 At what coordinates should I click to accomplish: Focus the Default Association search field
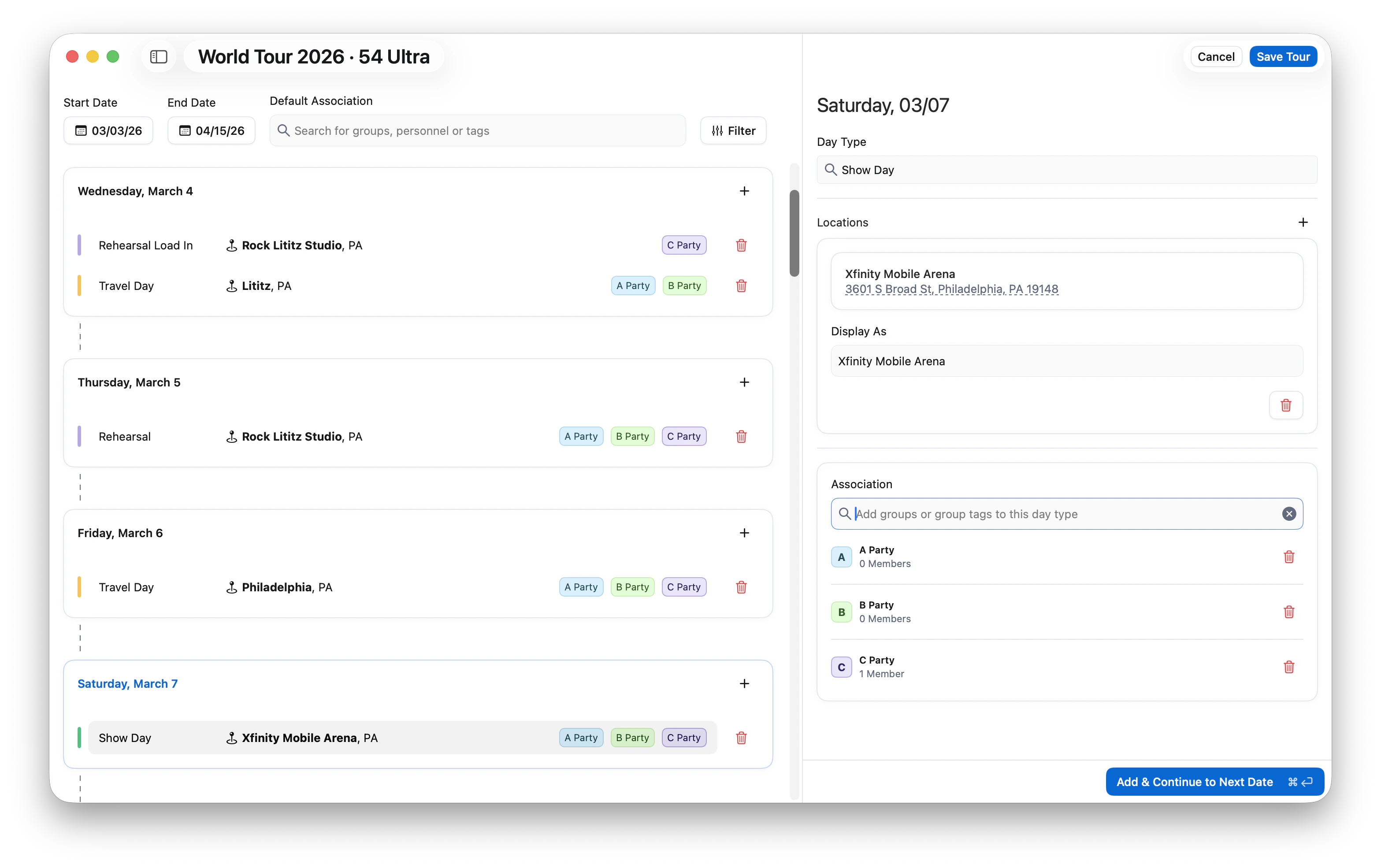point(477,131)
